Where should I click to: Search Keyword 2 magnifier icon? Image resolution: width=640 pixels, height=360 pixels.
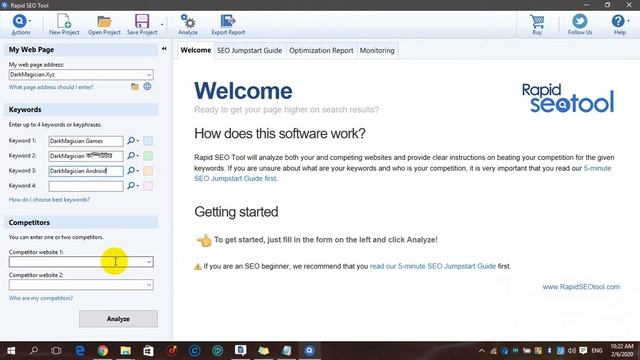point(131,156)
